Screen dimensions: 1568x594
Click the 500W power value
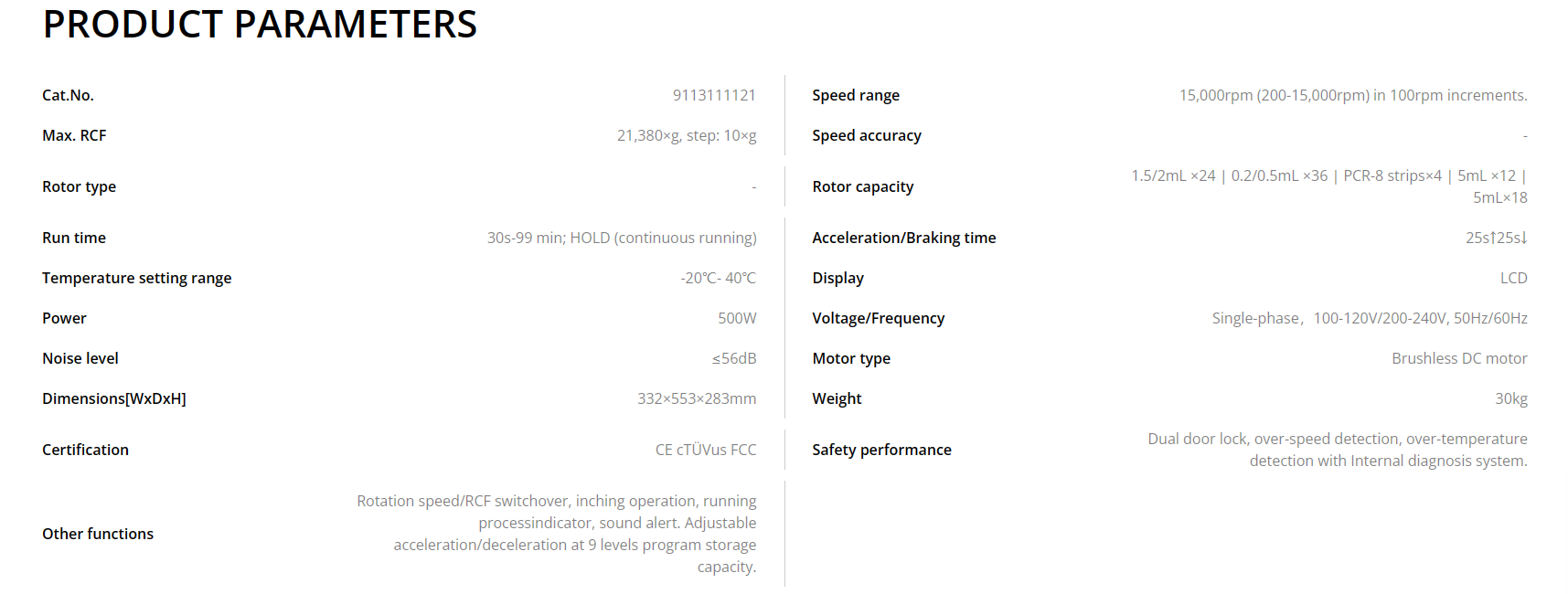[737, 318]
